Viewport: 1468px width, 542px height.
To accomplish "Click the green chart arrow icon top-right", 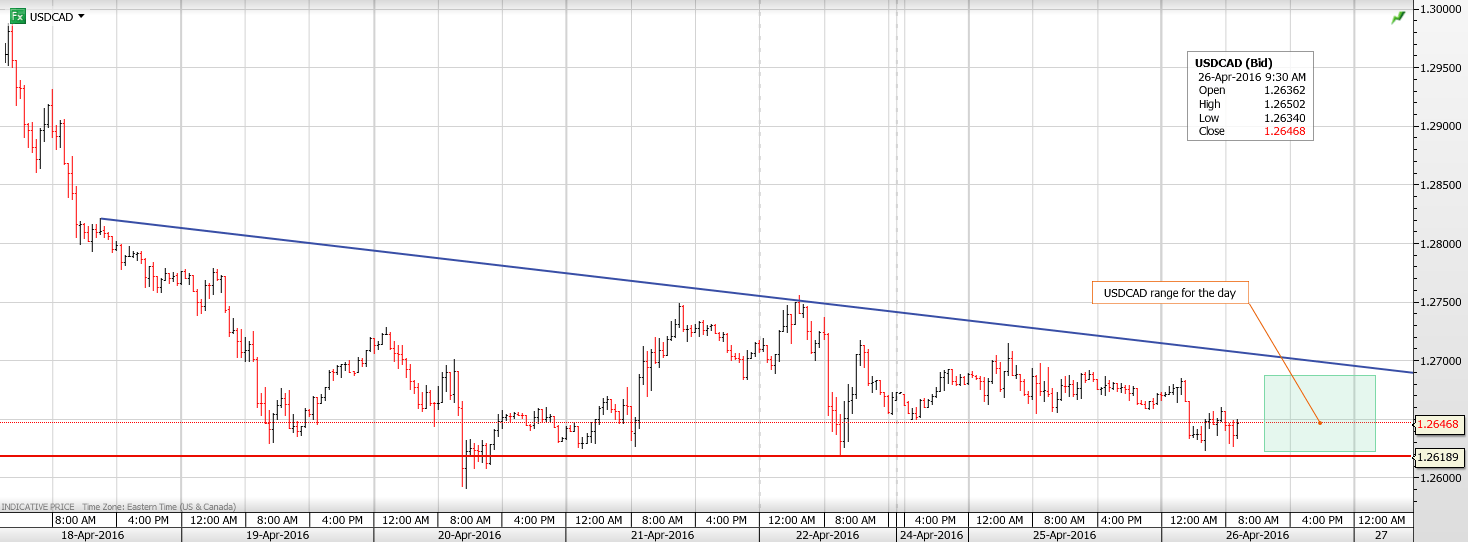I will pos(1398,18).
